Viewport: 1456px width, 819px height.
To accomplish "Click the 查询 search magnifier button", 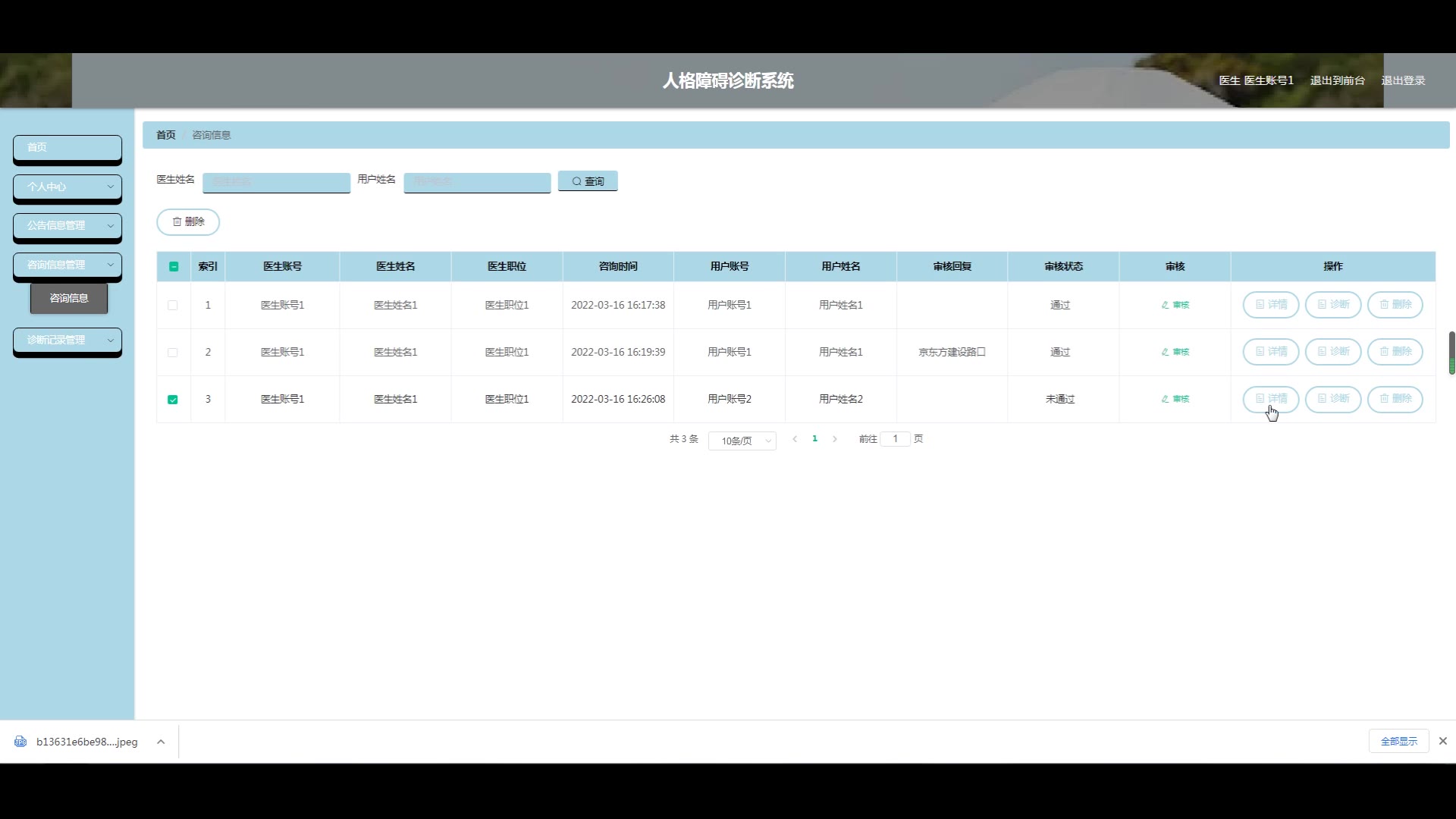I will 588,181.
